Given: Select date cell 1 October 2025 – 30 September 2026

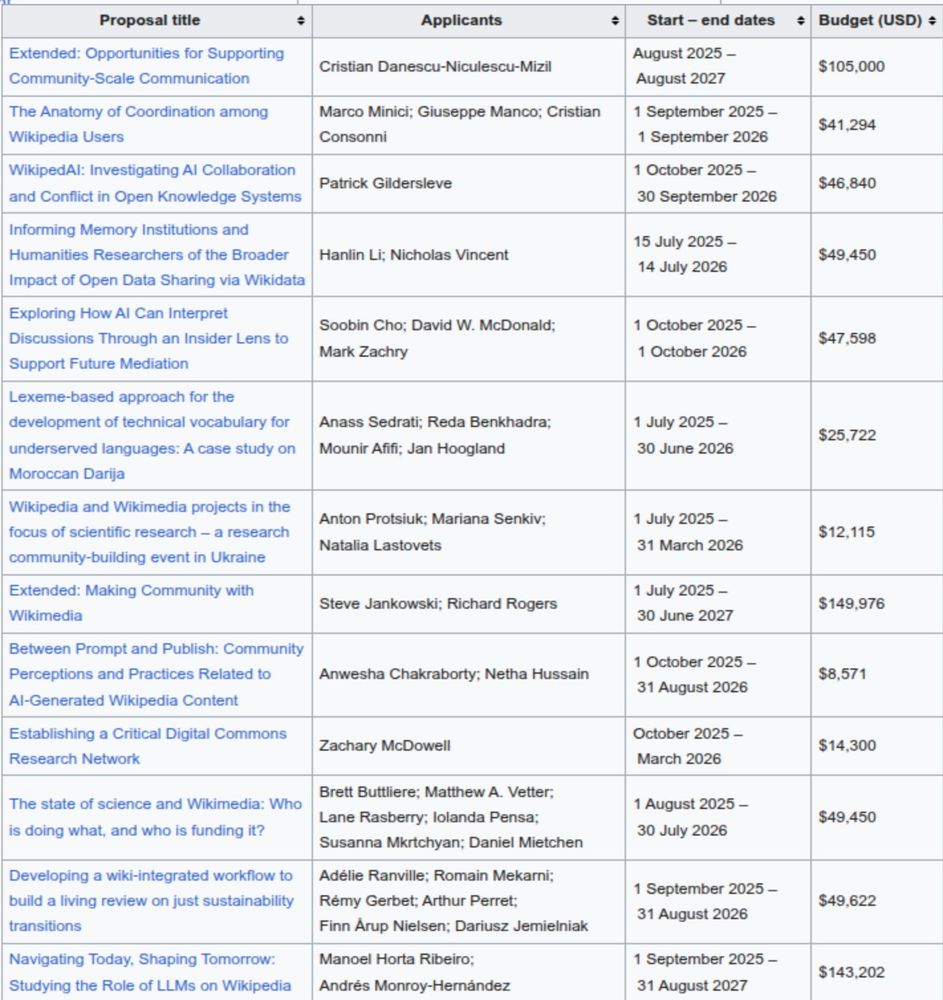Looking at the screenshot, I should (x=718, y=184).
